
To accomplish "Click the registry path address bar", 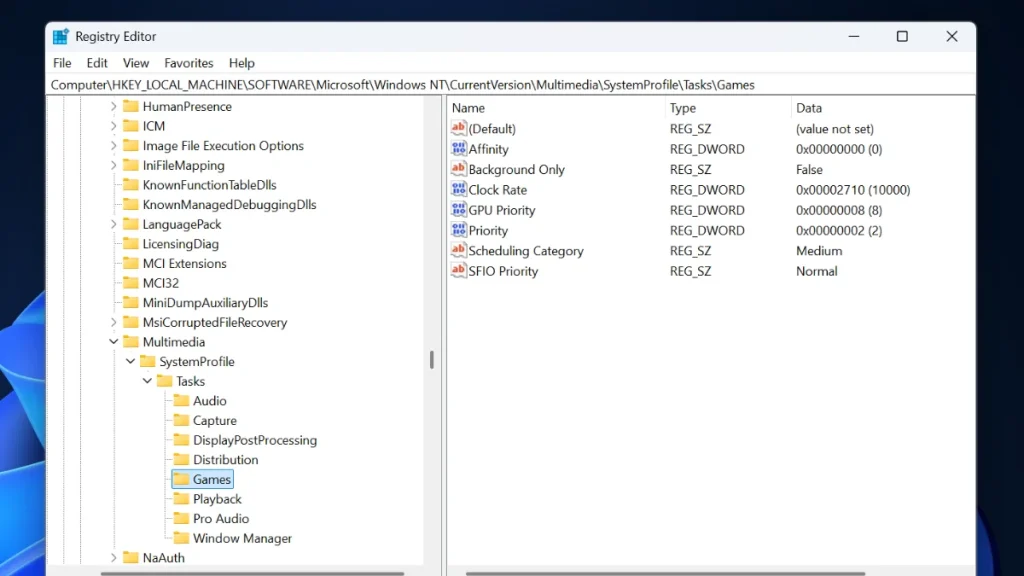I will click(x=511, y=85).
